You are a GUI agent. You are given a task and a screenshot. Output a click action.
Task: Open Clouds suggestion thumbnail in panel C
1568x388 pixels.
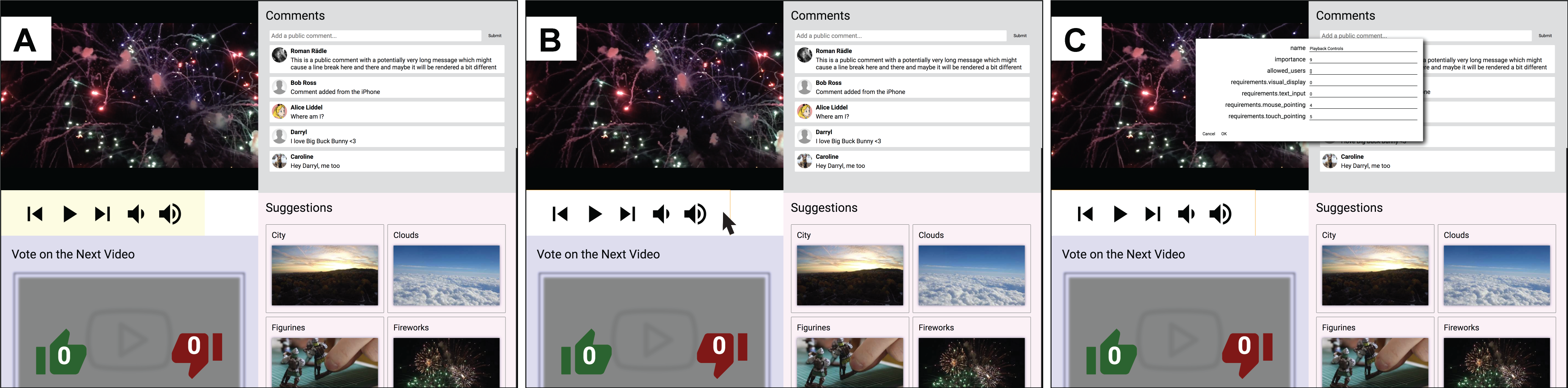click(x=1498, y=275)
